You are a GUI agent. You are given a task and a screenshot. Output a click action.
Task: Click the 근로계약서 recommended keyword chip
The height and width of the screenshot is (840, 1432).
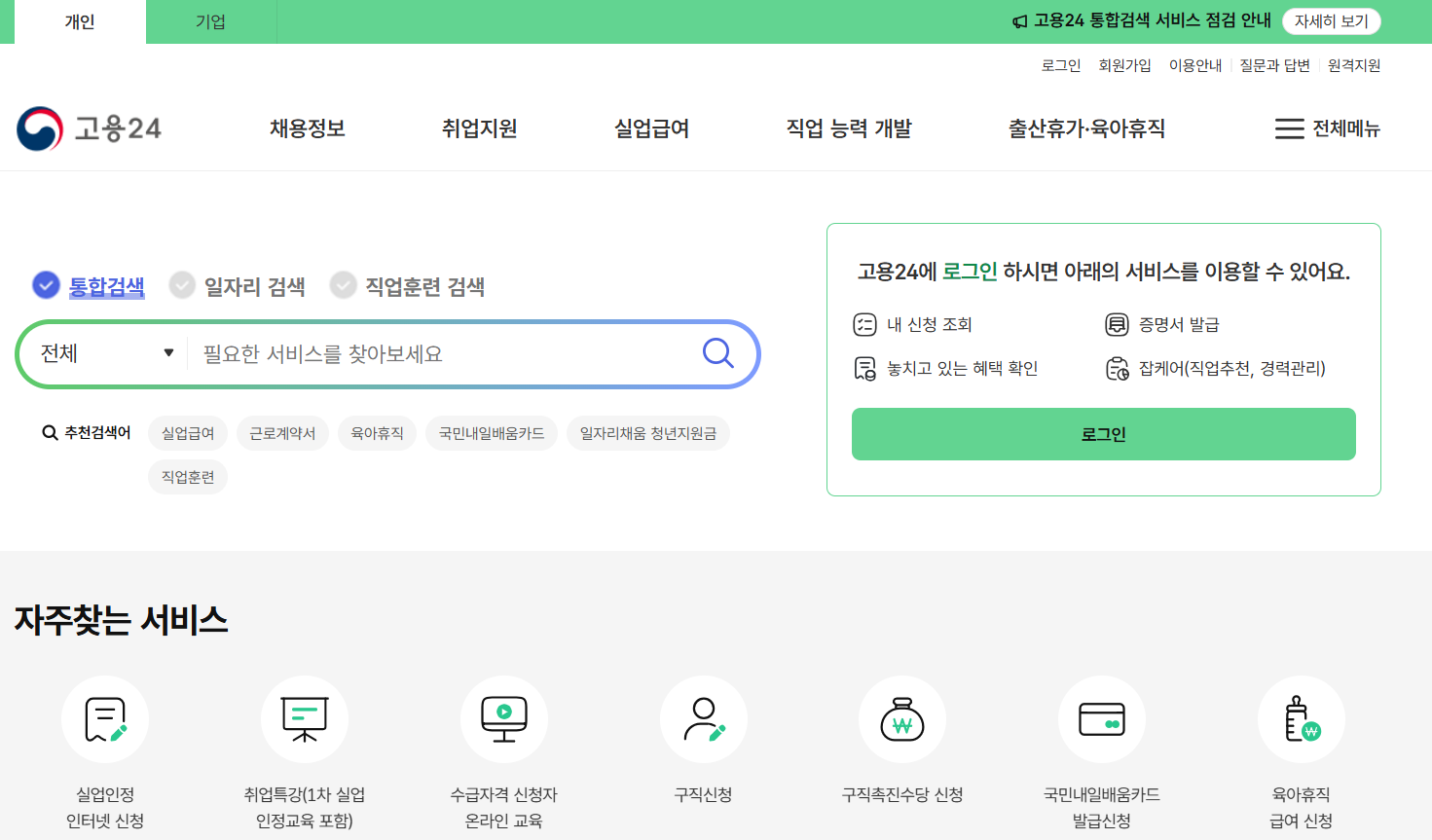click(x=282, y=433)
